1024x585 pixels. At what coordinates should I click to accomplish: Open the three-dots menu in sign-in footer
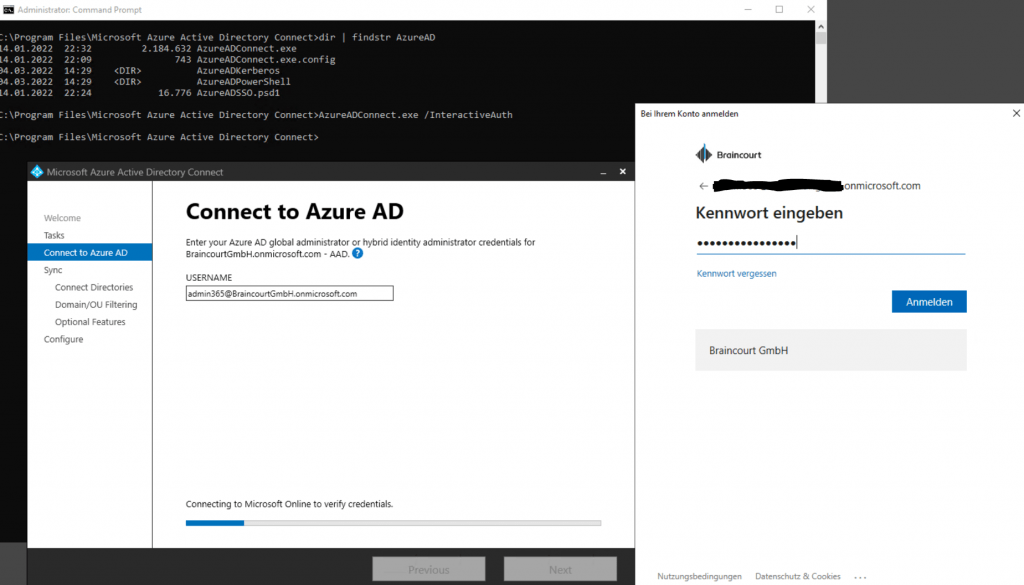(860, 577)
